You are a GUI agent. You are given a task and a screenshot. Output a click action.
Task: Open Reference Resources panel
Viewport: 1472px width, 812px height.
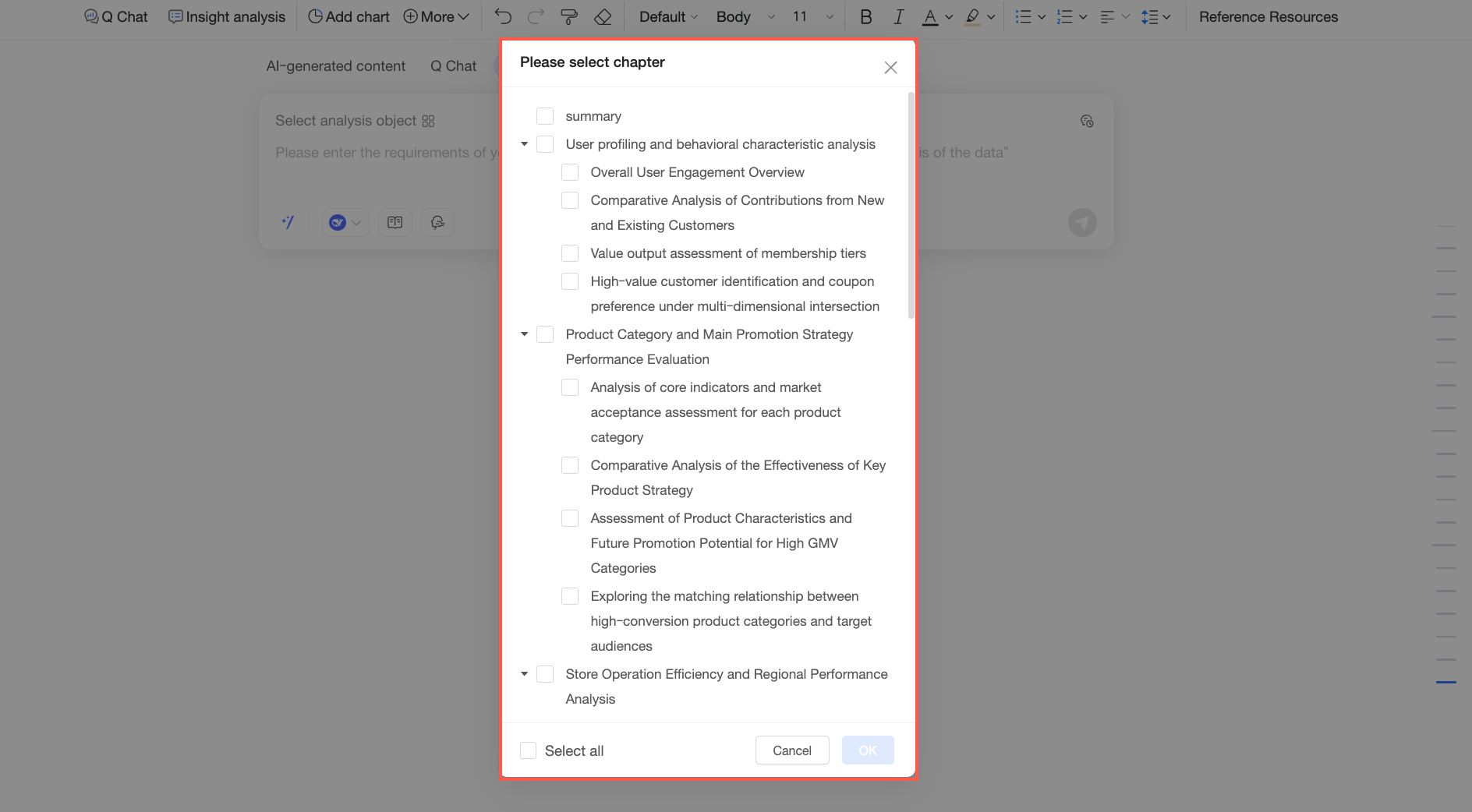tap(1268, 17)
